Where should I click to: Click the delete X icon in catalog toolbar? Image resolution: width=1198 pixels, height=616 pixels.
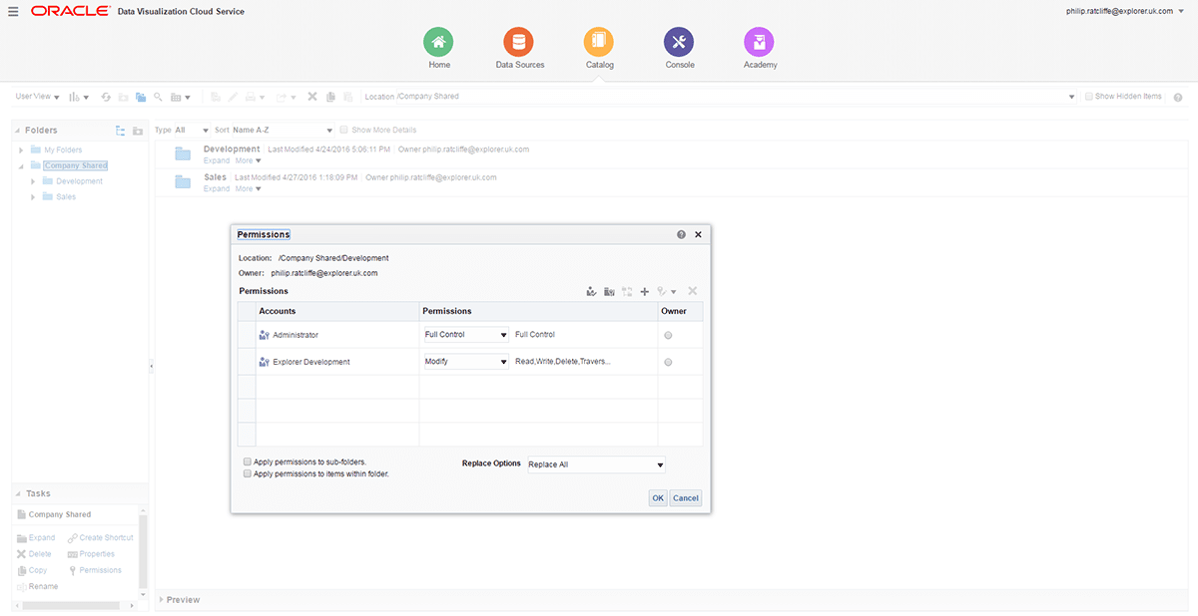coord(312,97)
